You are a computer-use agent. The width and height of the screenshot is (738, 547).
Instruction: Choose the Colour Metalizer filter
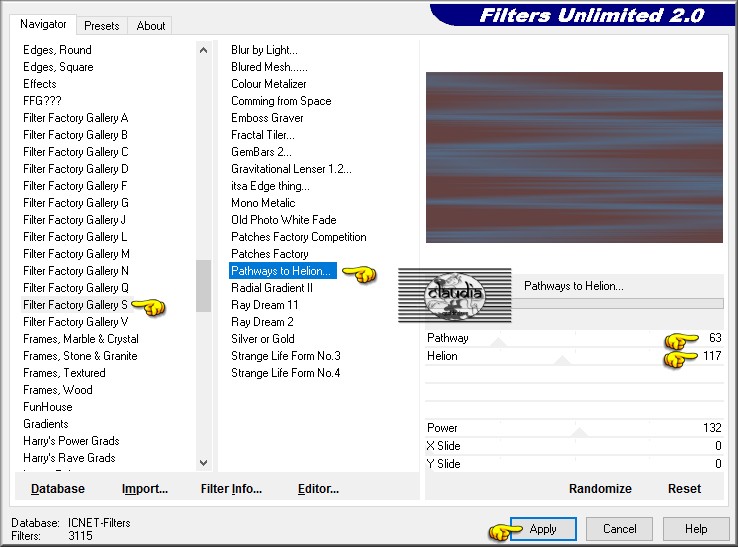pyautogui.click(x=269, y=84)
